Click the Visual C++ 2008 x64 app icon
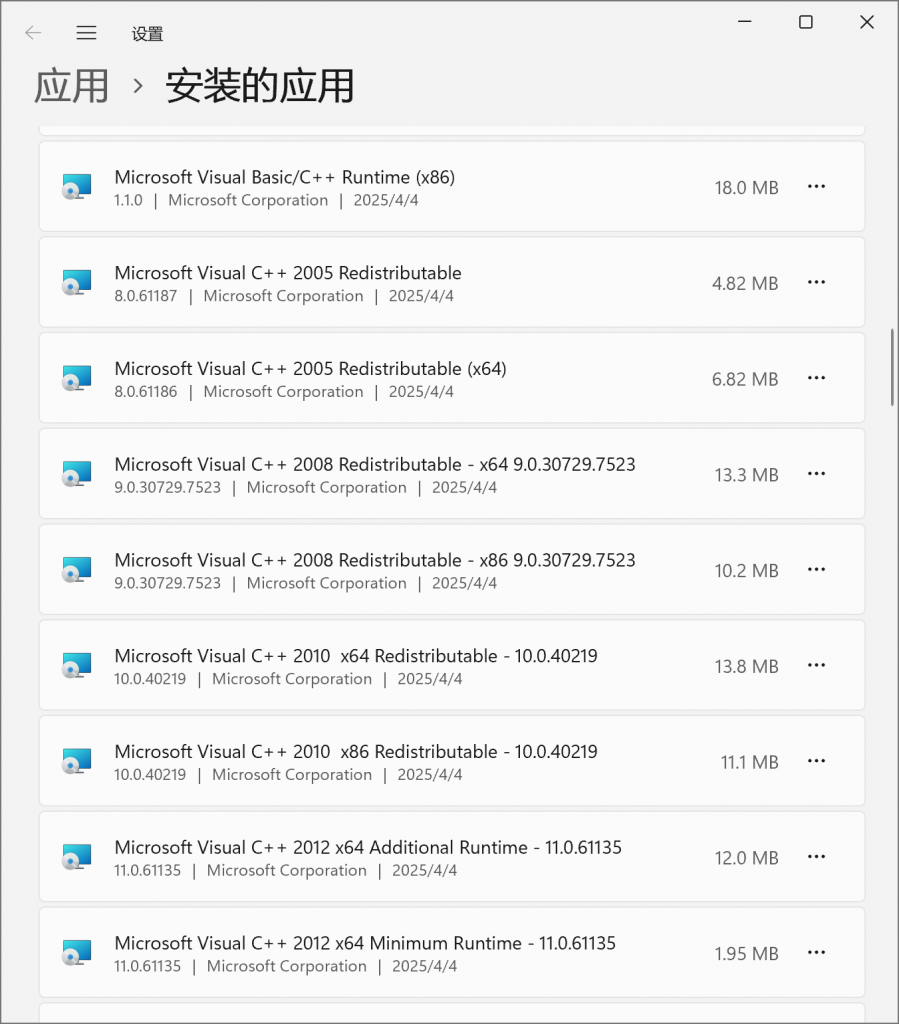This screenshot has width=899, height=1024. 76,474
